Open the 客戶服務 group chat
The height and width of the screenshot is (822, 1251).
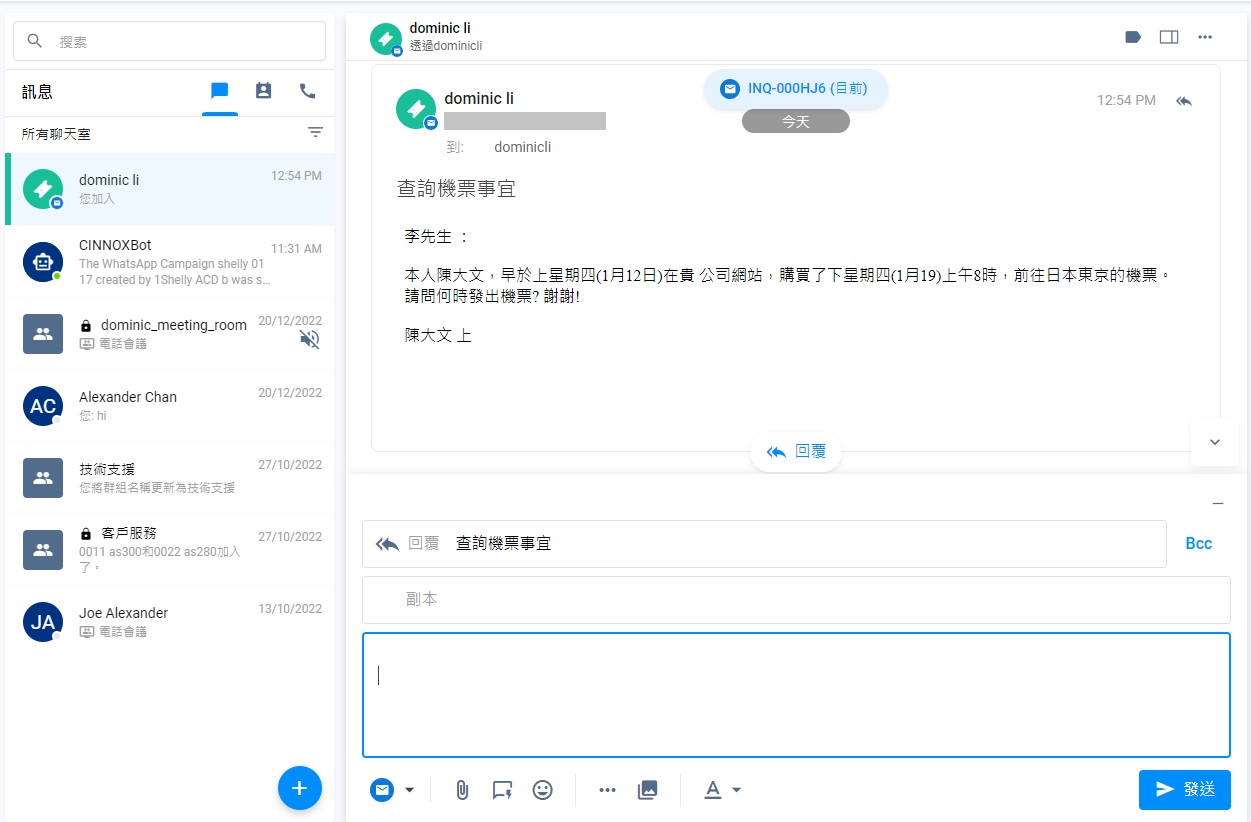click(x=169, y=549)
